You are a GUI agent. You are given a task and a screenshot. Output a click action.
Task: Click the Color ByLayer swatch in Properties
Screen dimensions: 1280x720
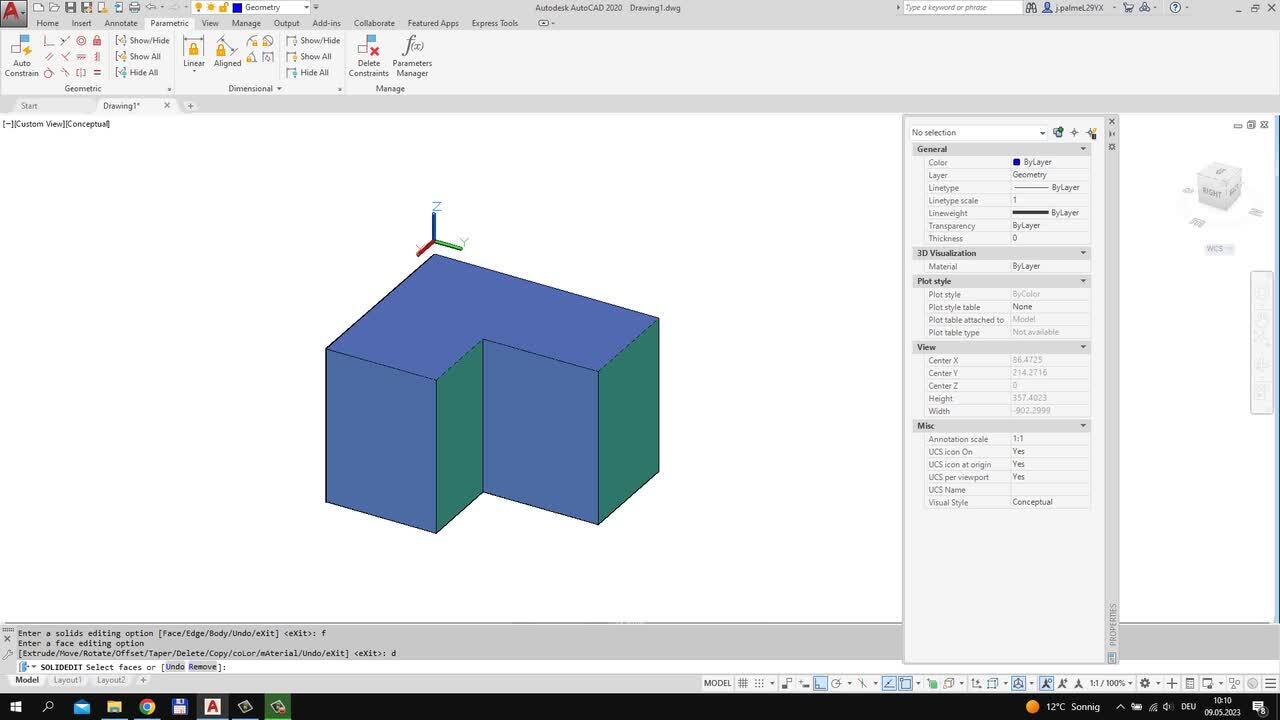click(x=1016, y=162)
